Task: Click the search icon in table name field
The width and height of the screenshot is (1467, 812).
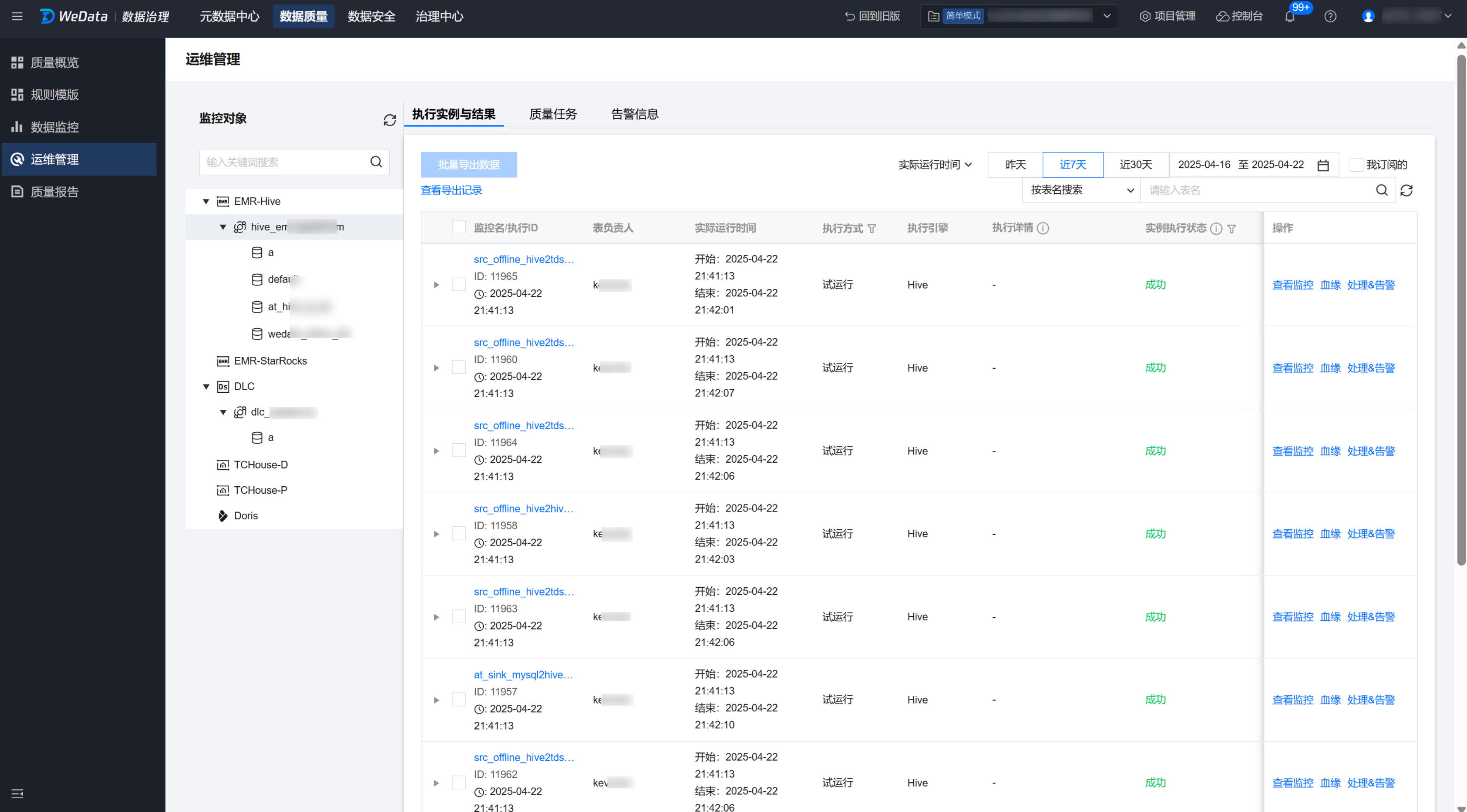Action: point(1382,191)
